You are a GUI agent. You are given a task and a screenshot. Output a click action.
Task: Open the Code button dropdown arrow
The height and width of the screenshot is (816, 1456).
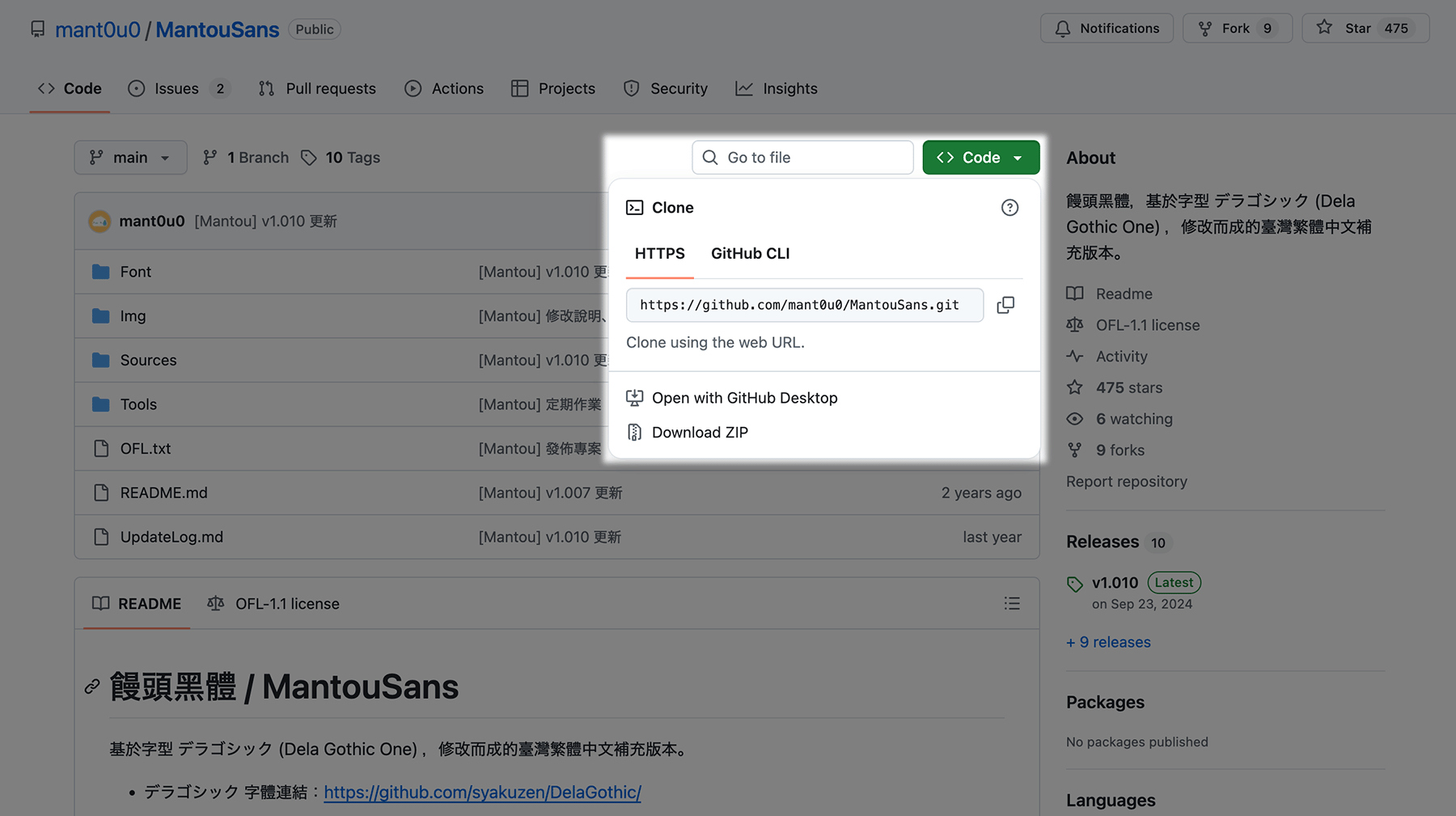pos(1018,157)
